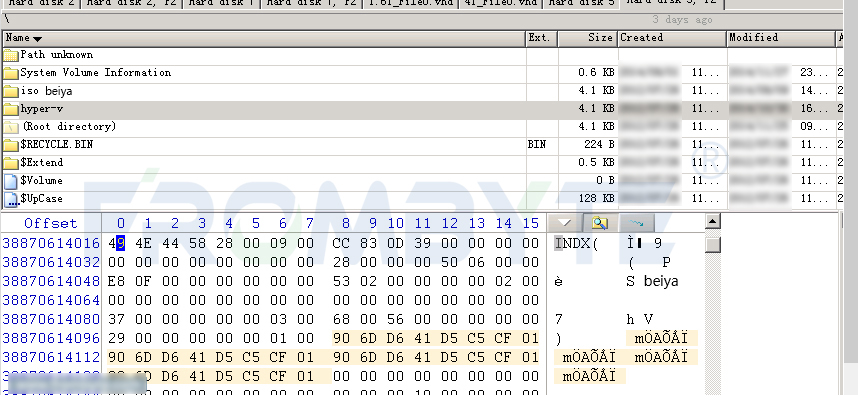Click the $RECYCLE.BIN folder icon
858x395 pixels.
tap(11, 146)
